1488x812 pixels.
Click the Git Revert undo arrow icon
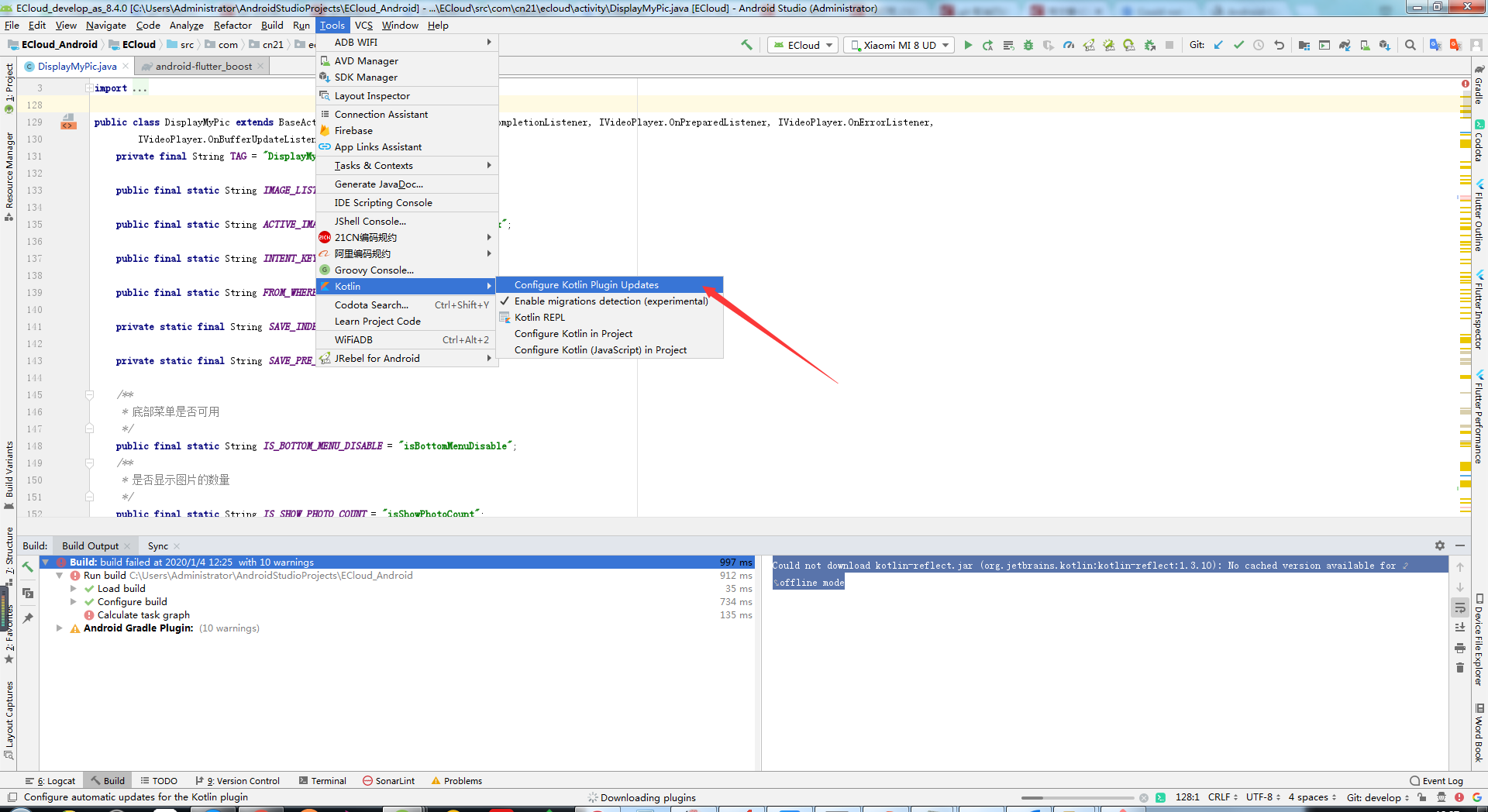[x=1279, y=45]
